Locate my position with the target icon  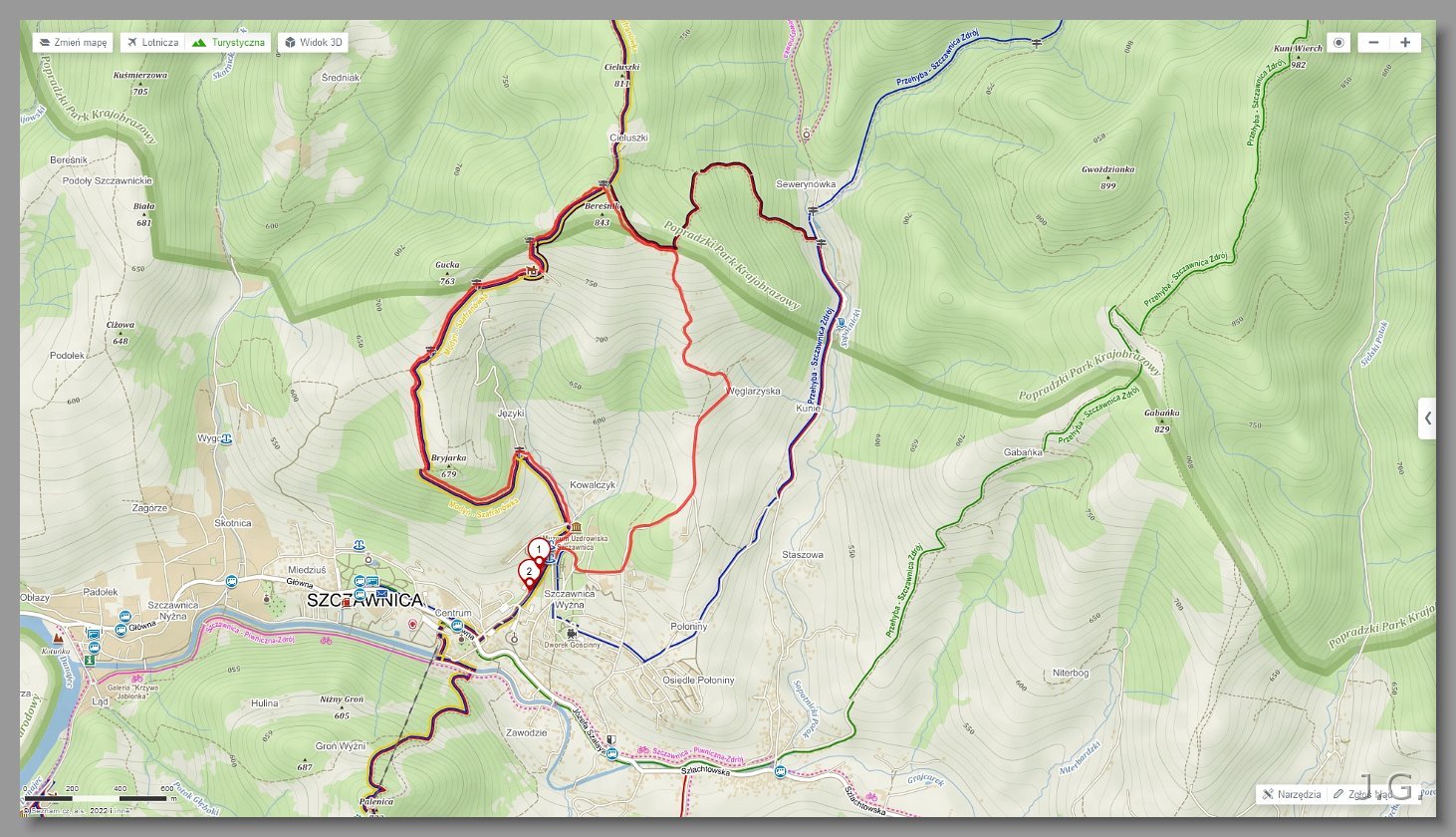pyautogui.click(x=1338, y=43)
